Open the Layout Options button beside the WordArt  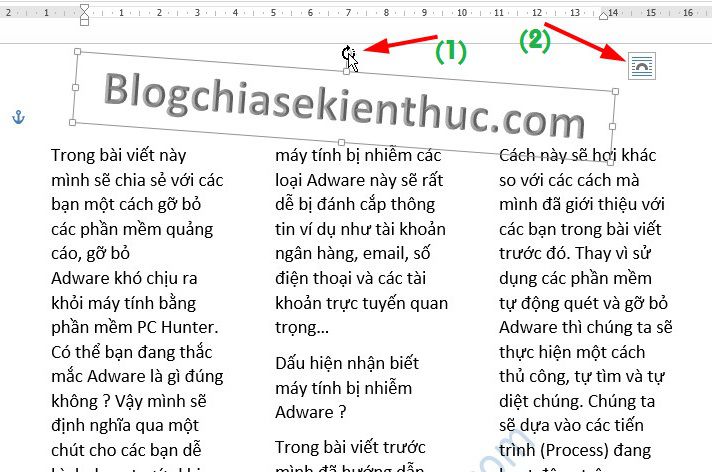(x=642, y=66)
